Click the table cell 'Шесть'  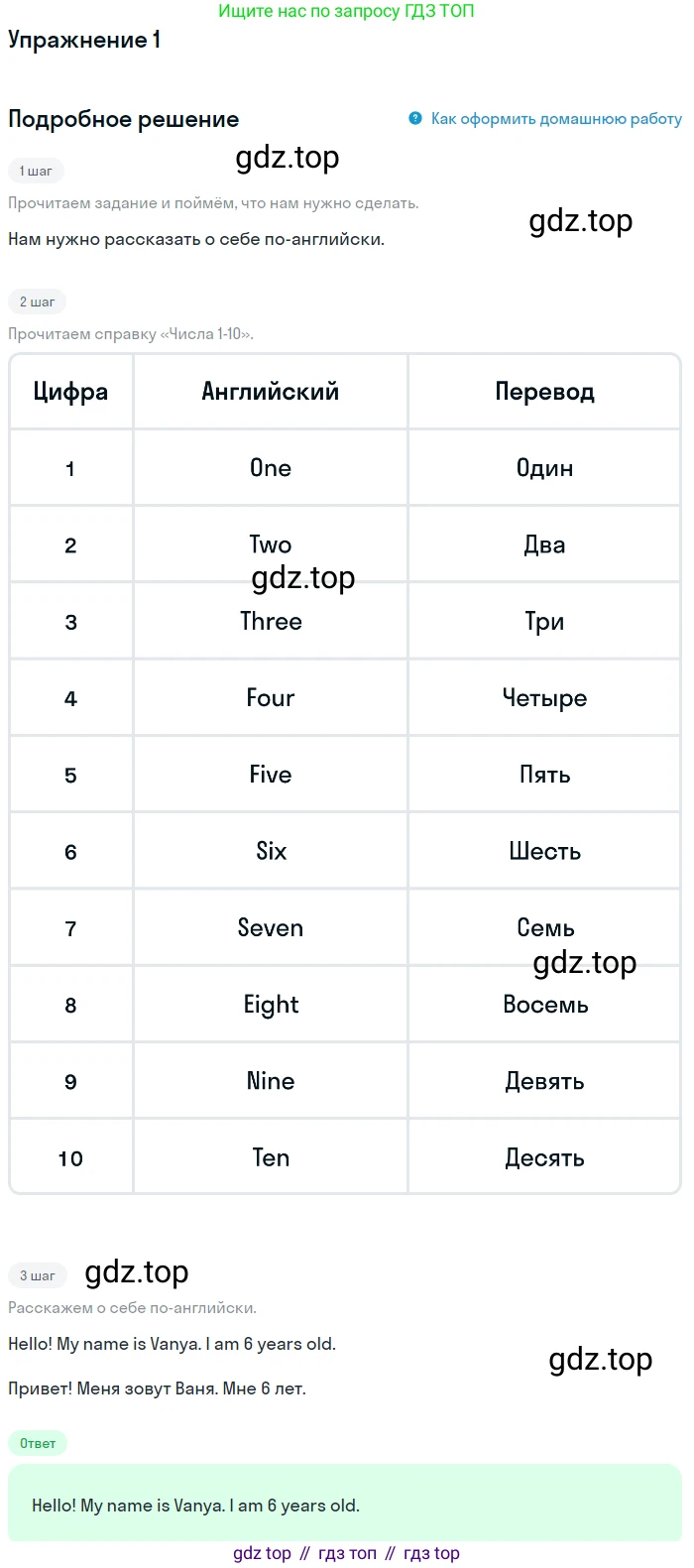544,852
